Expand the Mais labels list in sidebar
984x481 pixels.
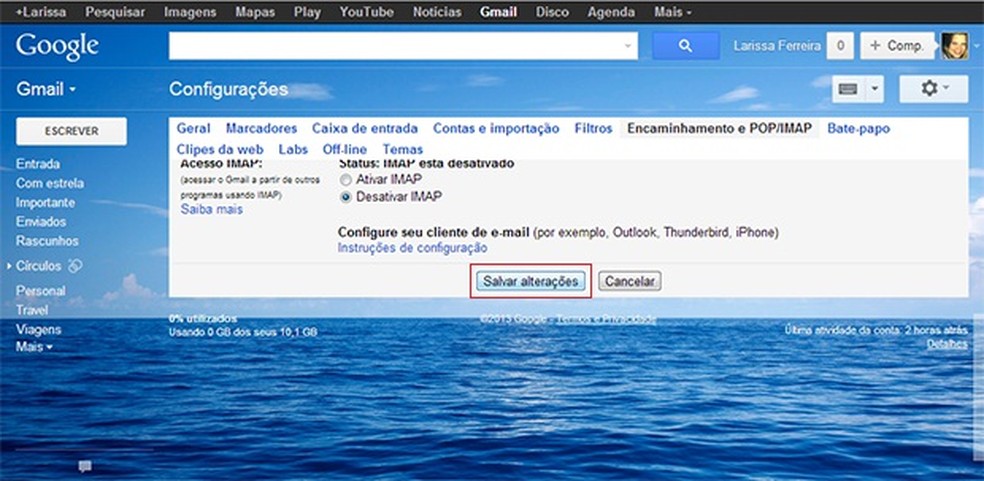(34, 347)
